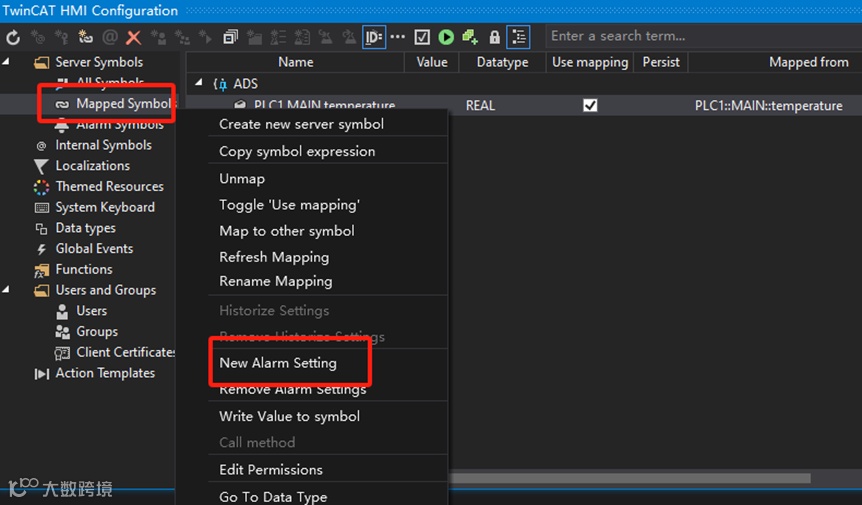Click the red X delete icon

click(x=133, y=37)
